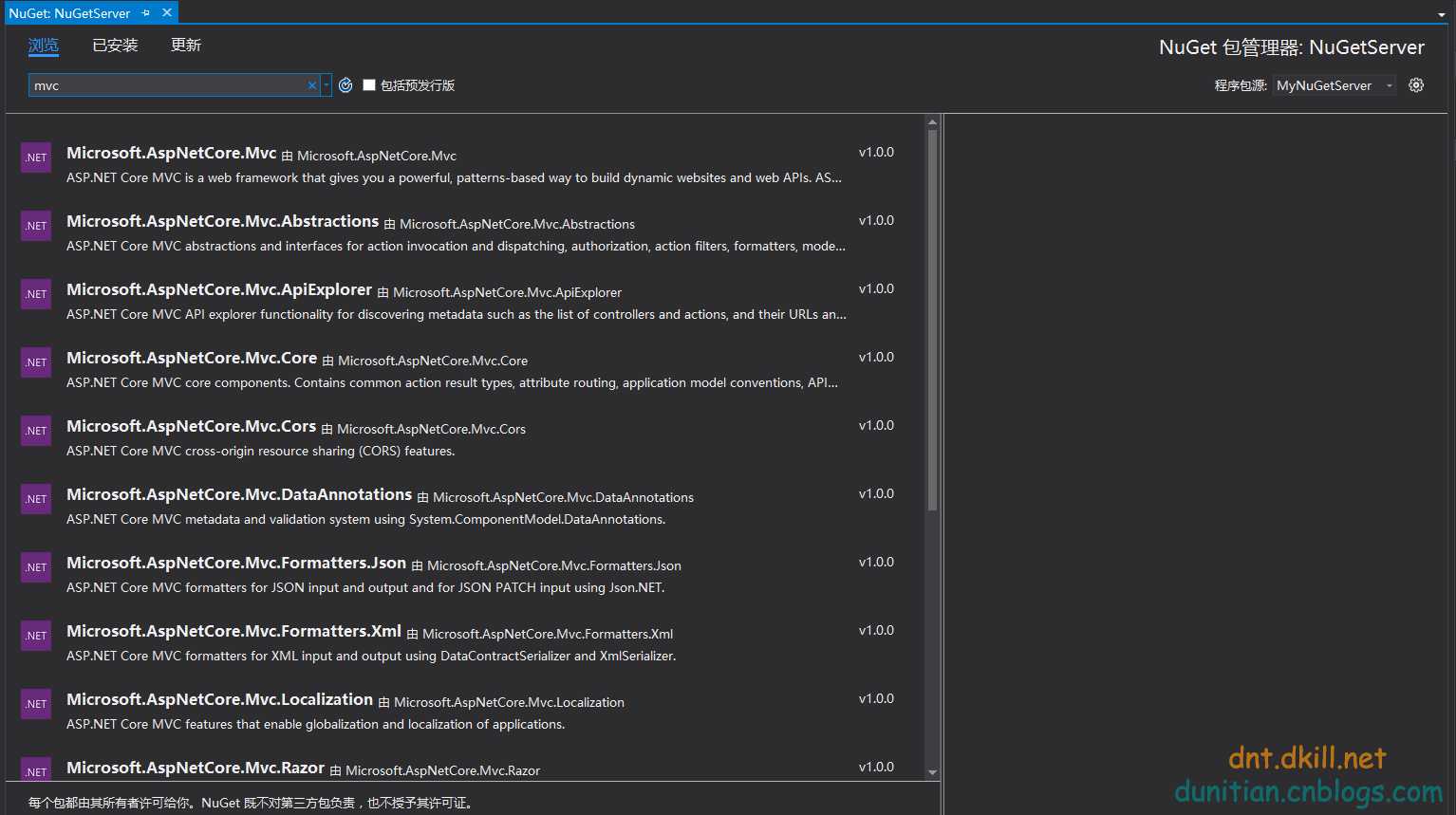Click v1.0.0 version of Mvc.Localization row
The width and height of the screenshot is (1456, 815).
coord(876,698)
